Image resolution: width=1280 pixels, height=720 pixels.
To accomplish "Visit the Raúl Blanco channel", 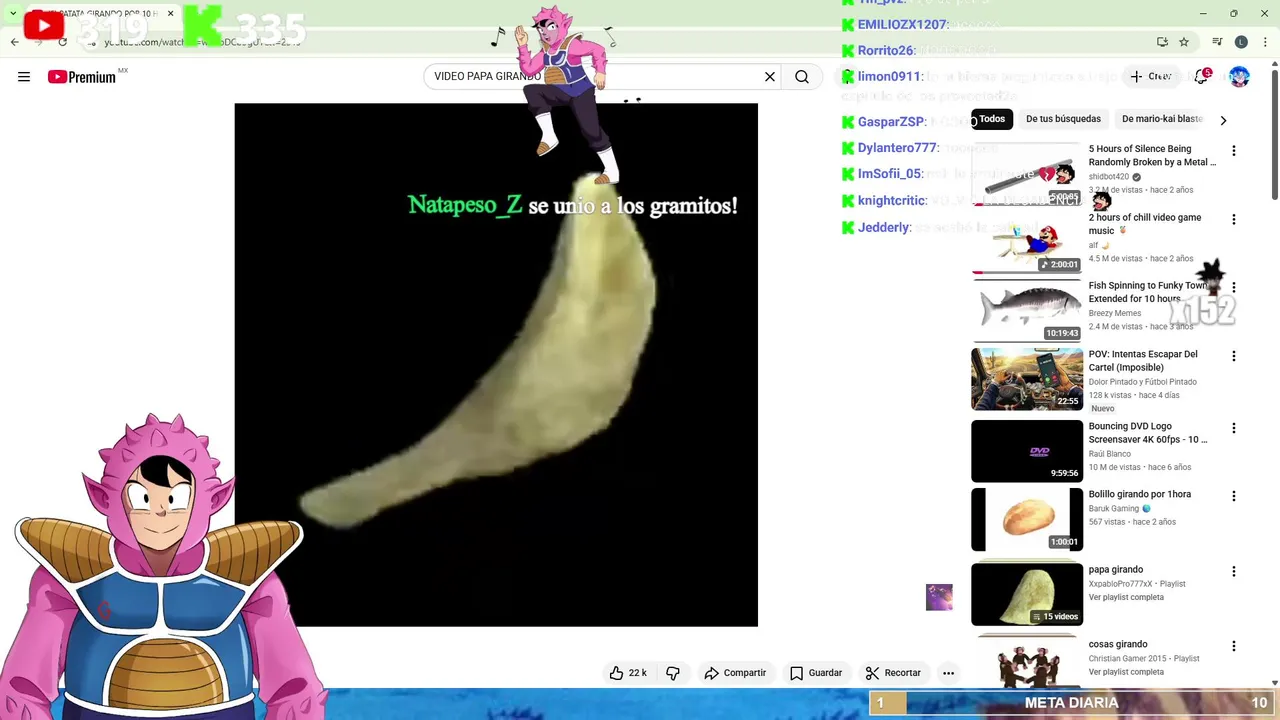I will 1110,454.
